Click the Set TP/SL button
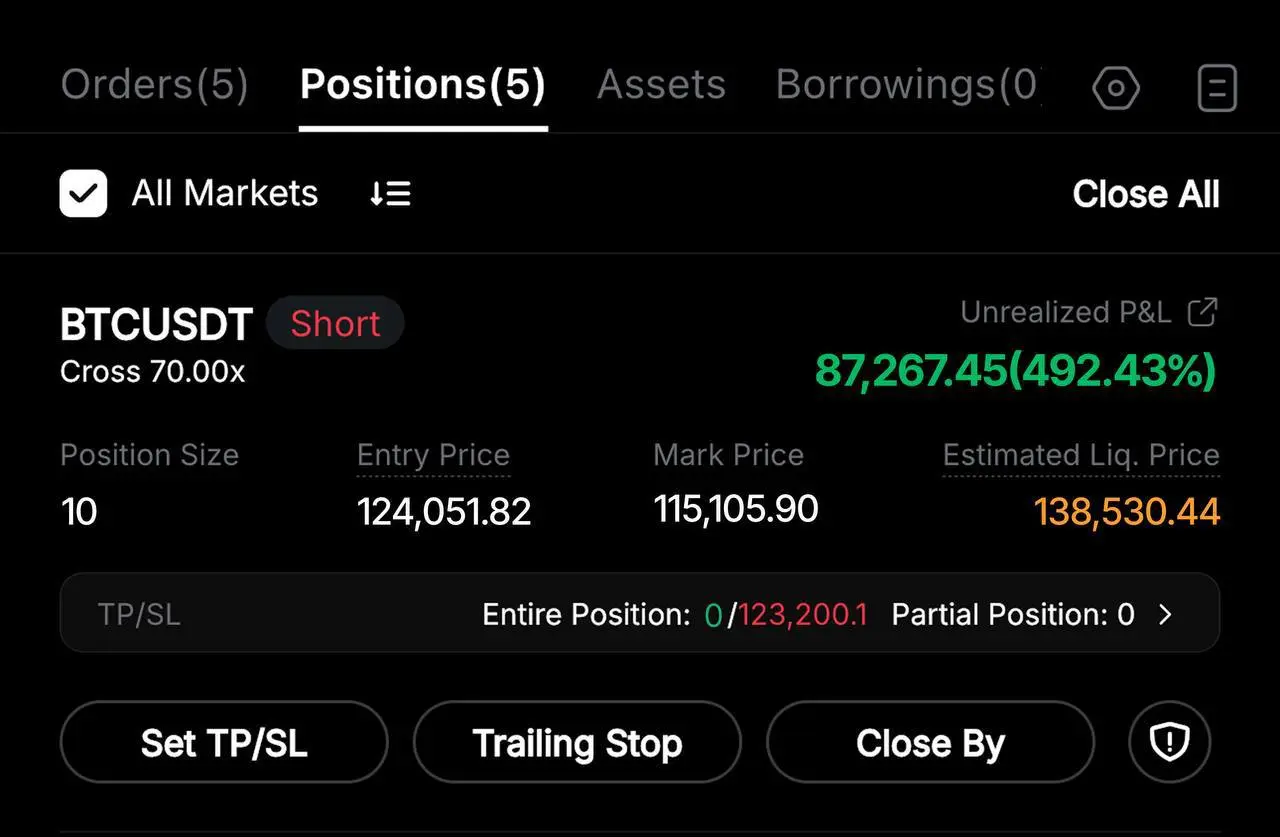Image resolution: width=1280 pixels, height=837 pixels. click(x=224, y=742)
